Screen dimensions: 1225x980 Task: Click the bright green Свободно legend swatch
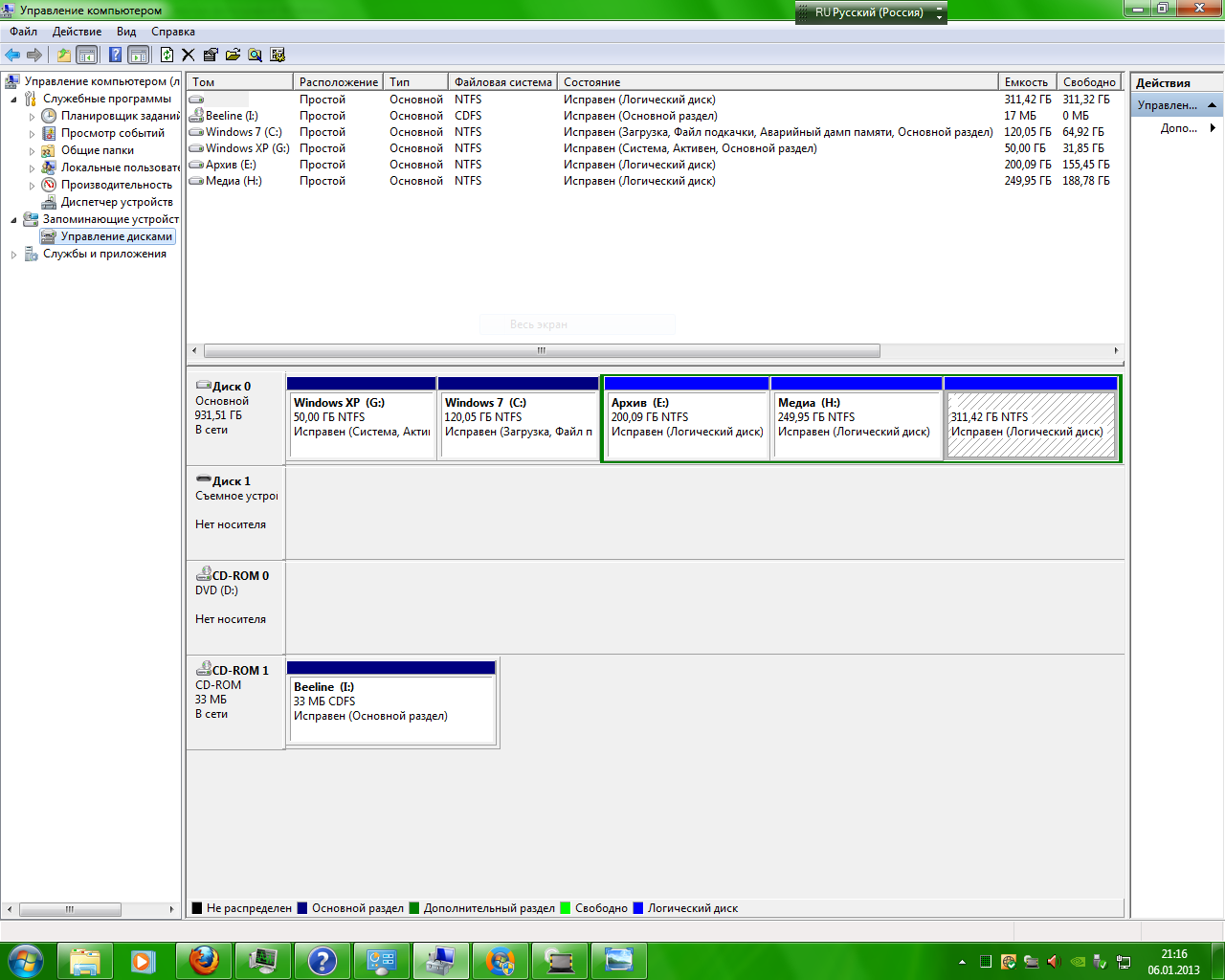[566, 908]
